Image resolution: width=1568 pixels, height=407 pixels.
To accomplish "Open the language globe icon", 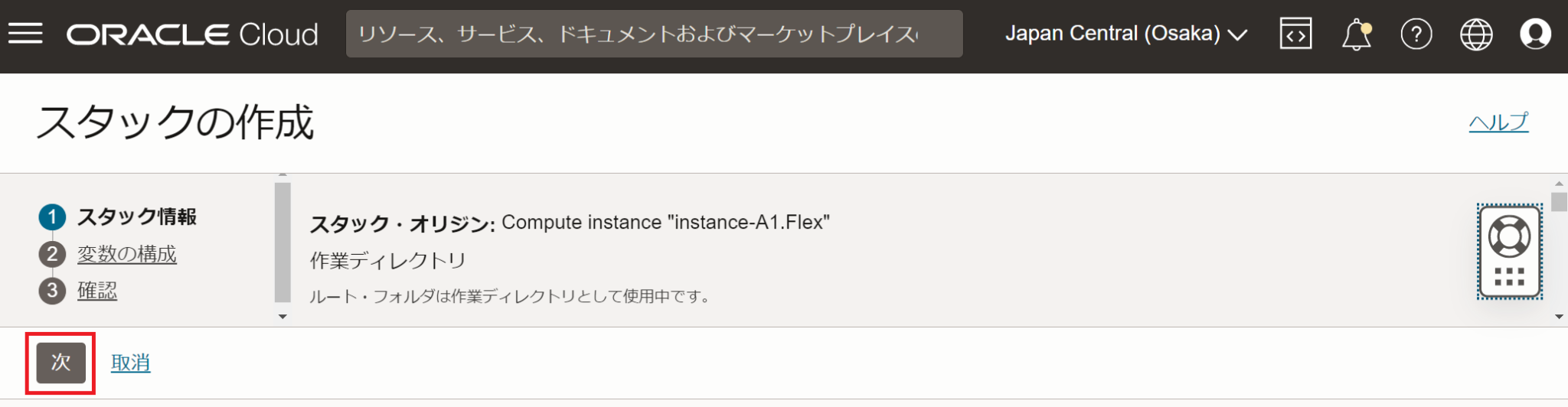I will coord(1475,34).
